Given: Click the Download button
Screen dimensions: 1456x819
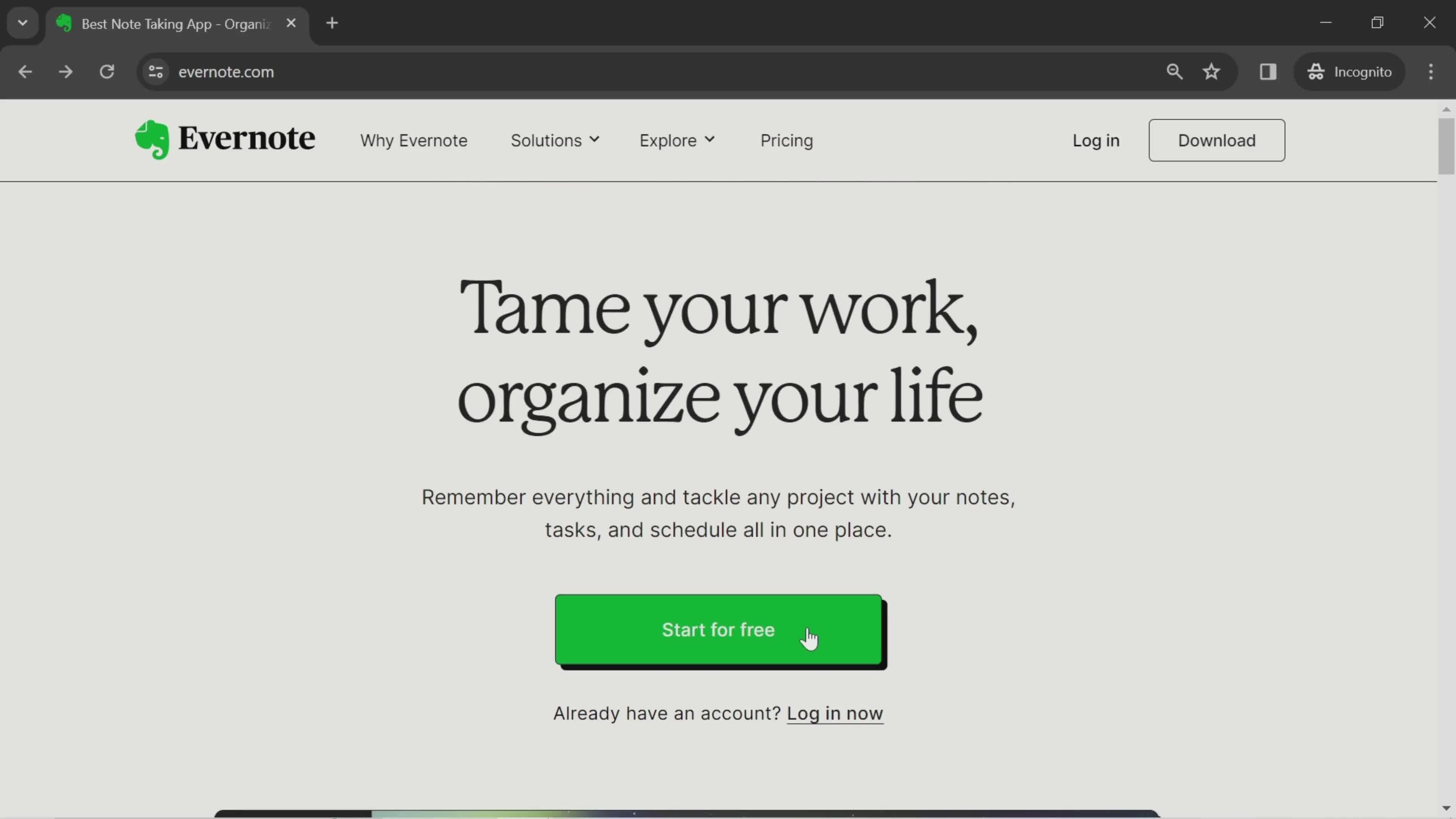Looking at the screenshot, I should pos(1216,140).
